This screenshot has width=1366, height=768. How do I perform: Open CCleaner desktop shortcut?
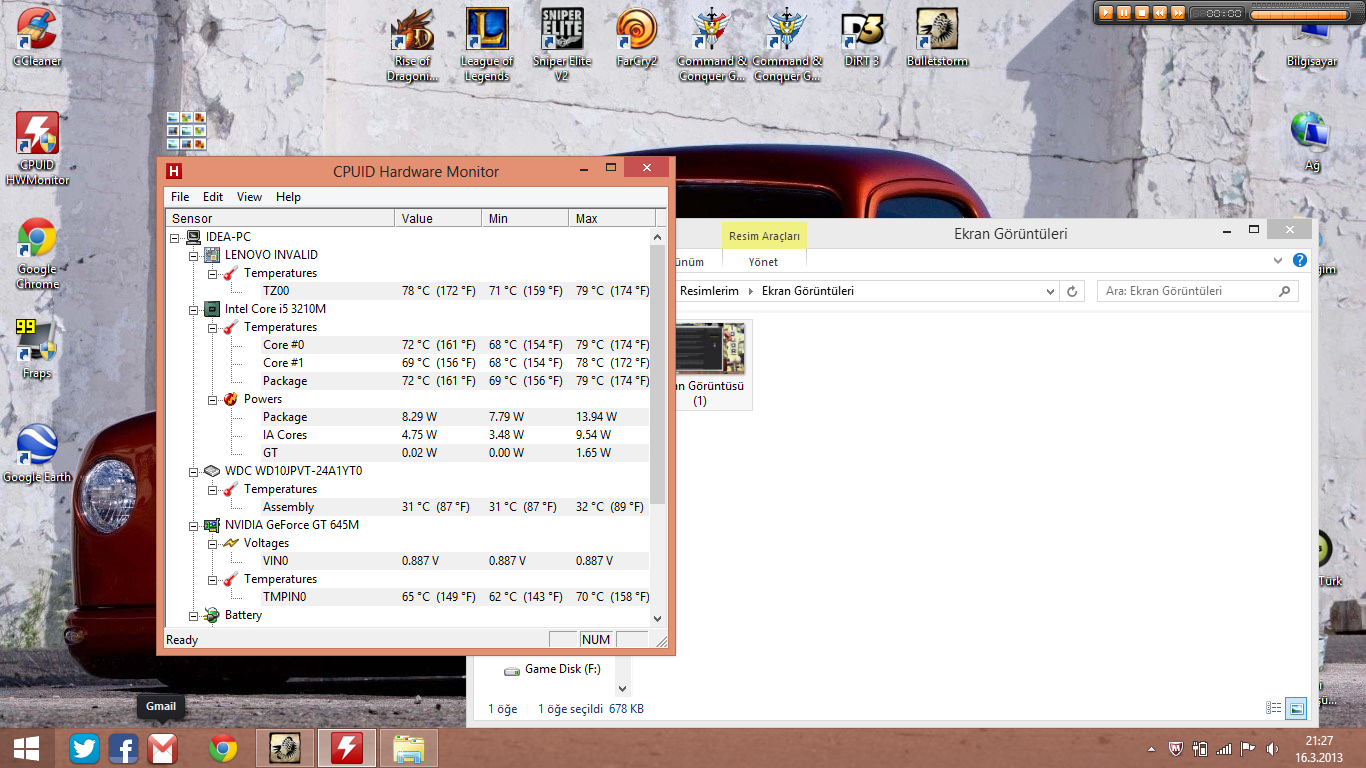(x=37, y=37)
